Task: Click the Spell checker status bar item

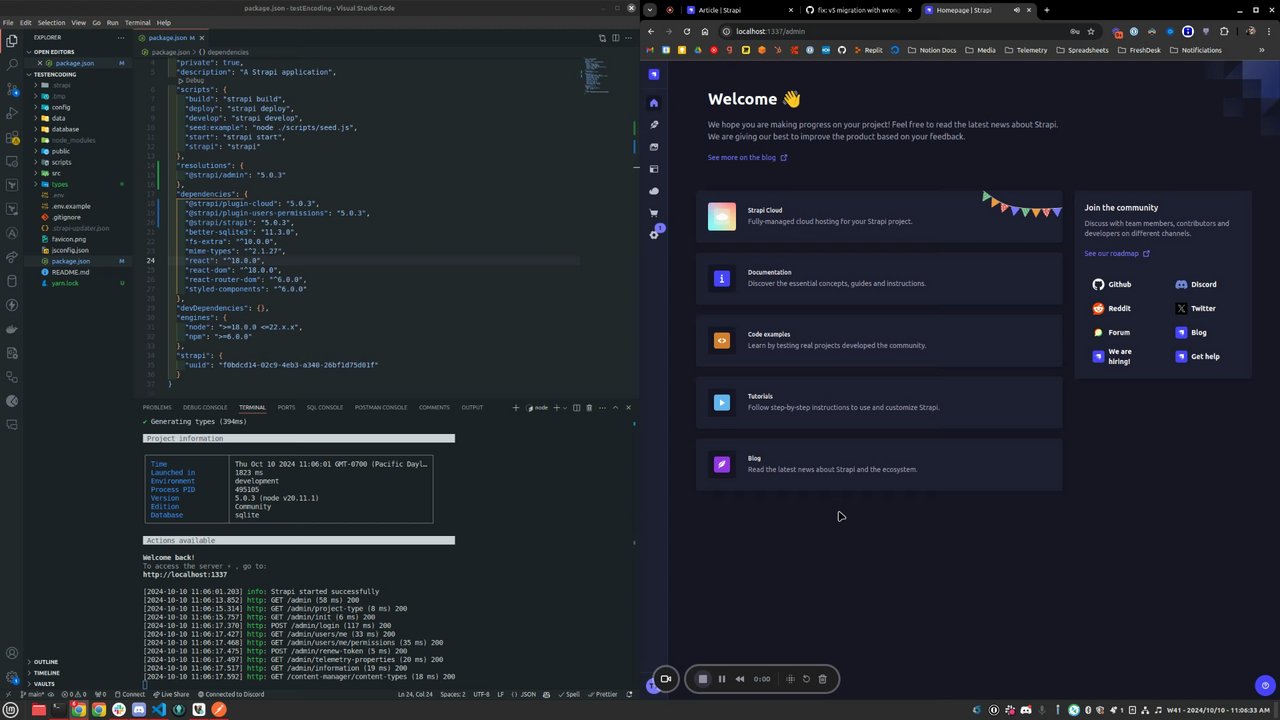Action: 571,694
